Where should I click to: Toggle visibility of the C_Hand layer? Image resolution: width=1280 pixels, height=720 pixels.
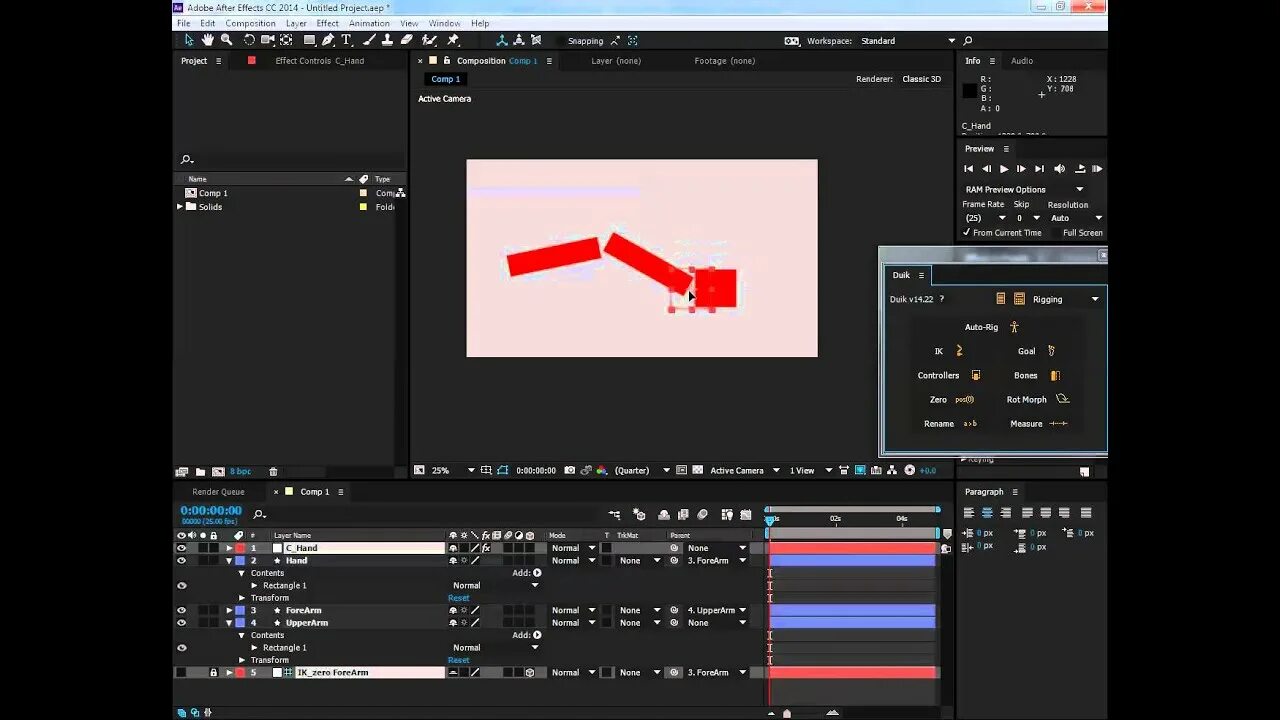(182, 547)
